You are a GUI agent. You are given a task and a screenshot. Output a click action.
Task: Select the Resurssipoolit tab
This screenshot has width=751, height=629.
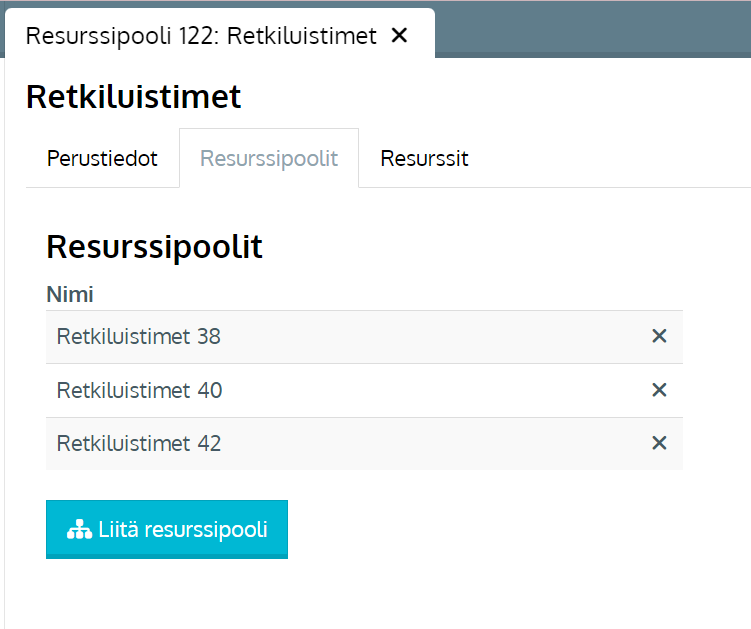(268, 159)
